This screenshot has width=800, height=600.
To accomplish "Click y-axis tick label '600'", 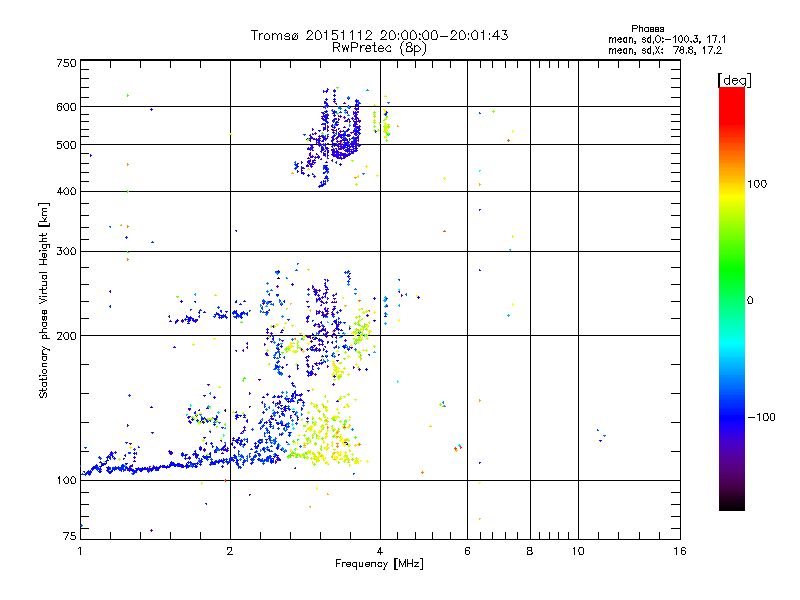I will [66, 107].
